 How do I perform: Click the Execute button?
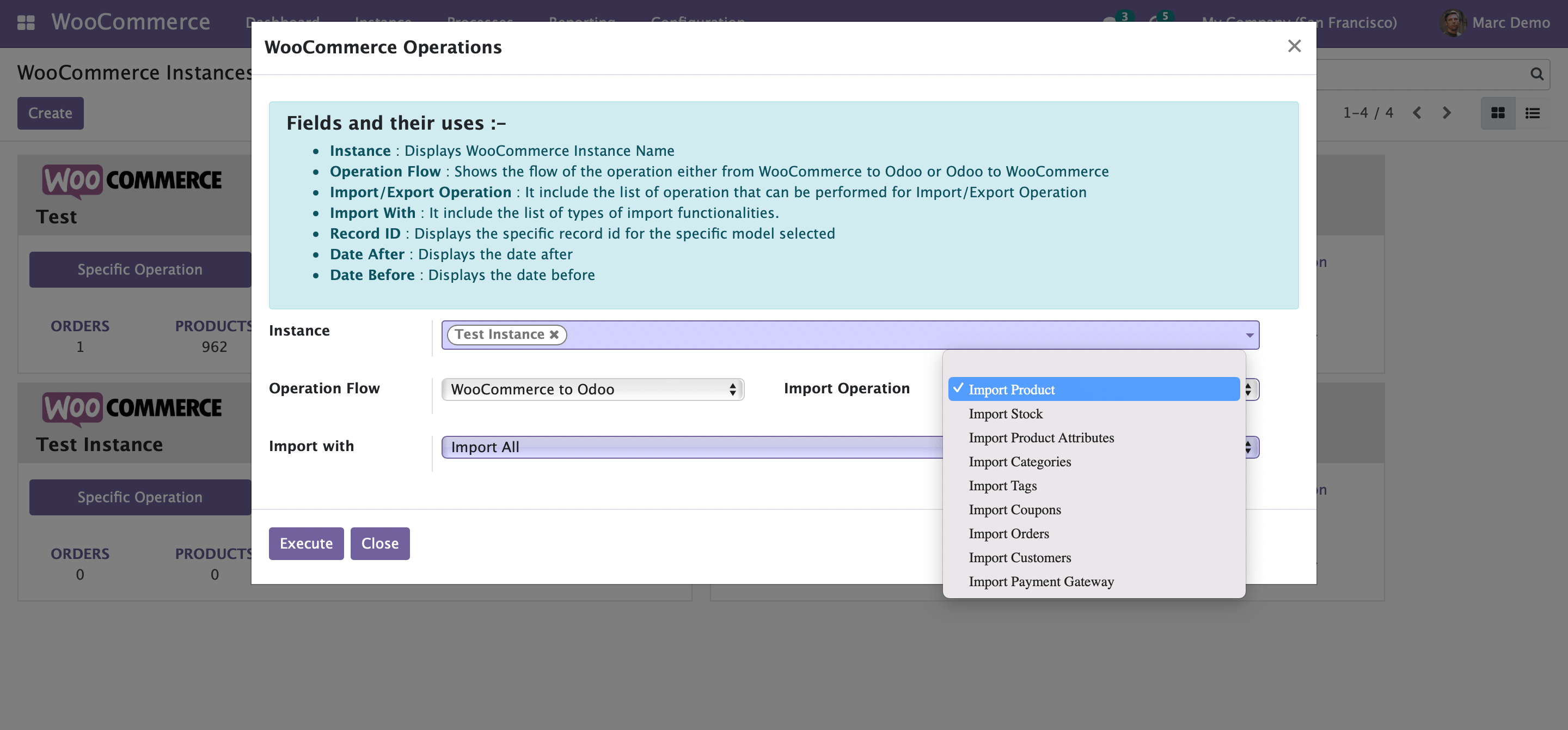click(x=306, y=544)
